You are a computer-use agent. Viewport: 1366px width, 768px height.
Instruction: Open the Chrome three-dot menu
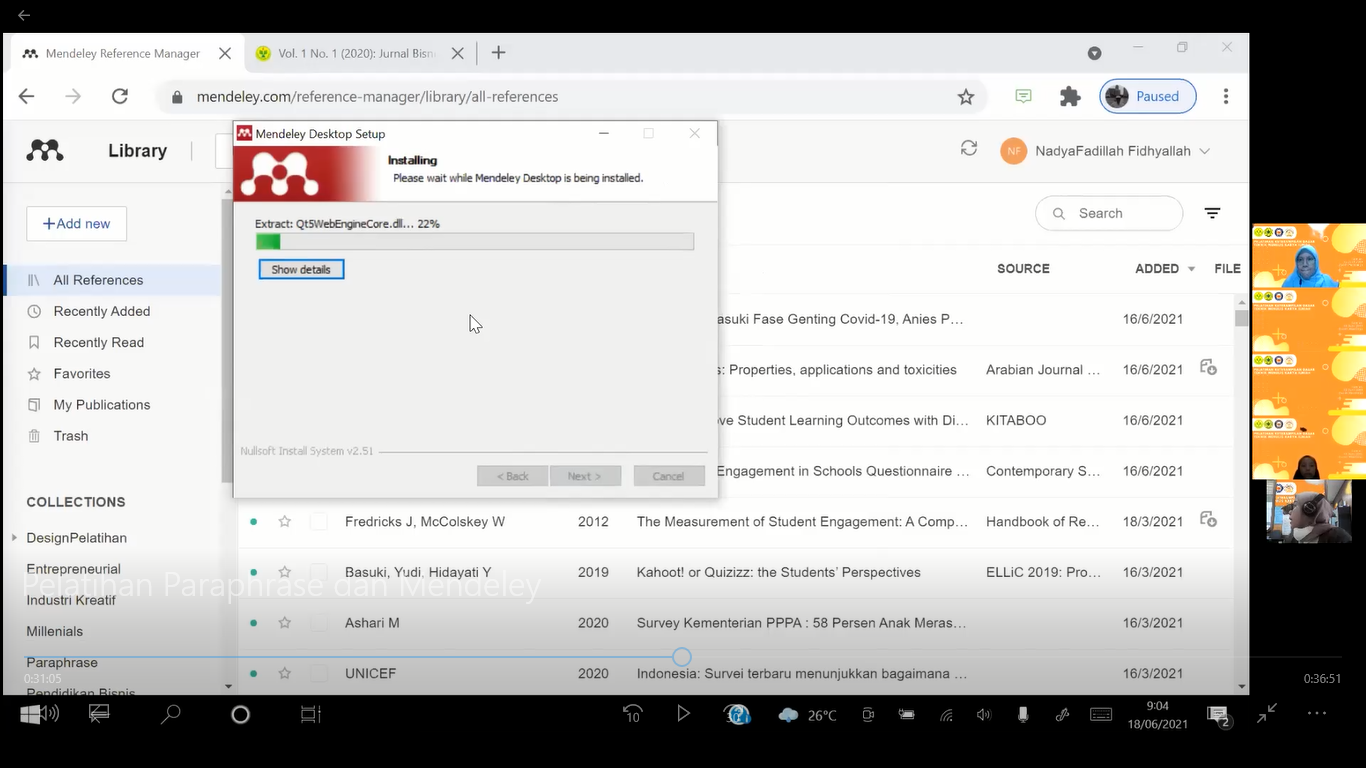(1226, 96)
